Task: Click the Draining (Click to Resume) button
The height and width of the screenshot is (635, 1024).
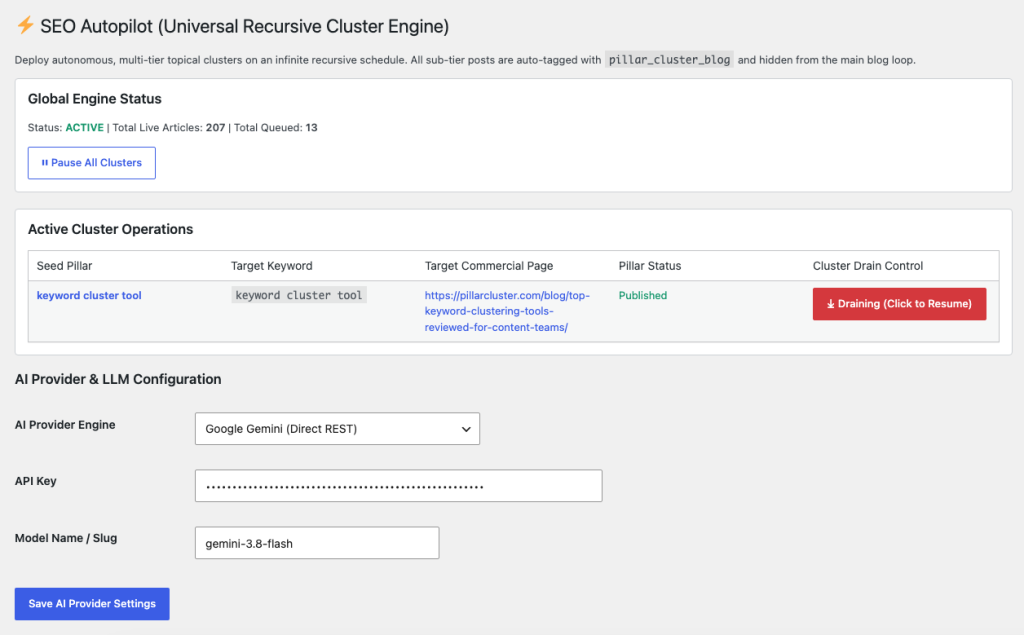Action: click(899, 304)
